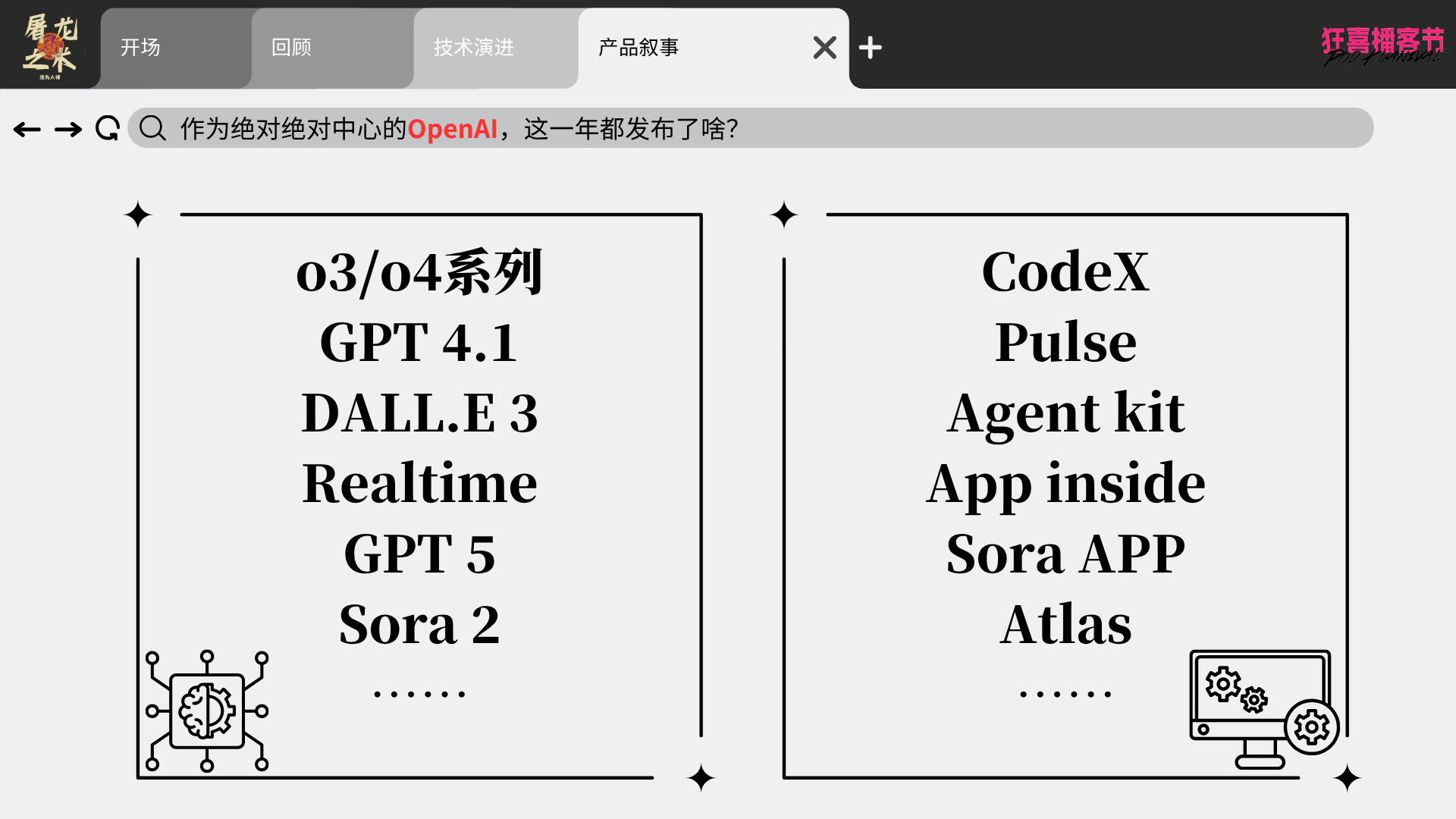The width and height of the screenshot is (1456, 819).
Task: Click the forward arrow navigation icon
Action: (x=68, y=130)
